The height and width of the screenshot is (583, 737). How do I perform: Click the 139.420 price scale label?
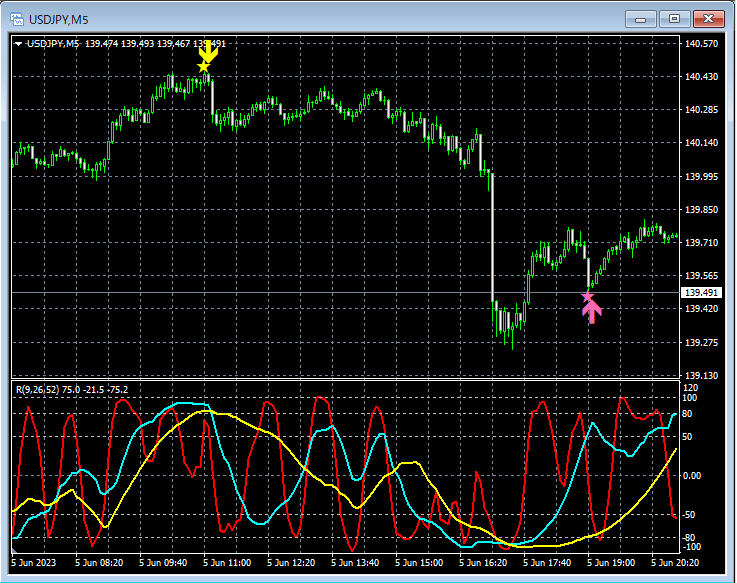coord(701,308)
